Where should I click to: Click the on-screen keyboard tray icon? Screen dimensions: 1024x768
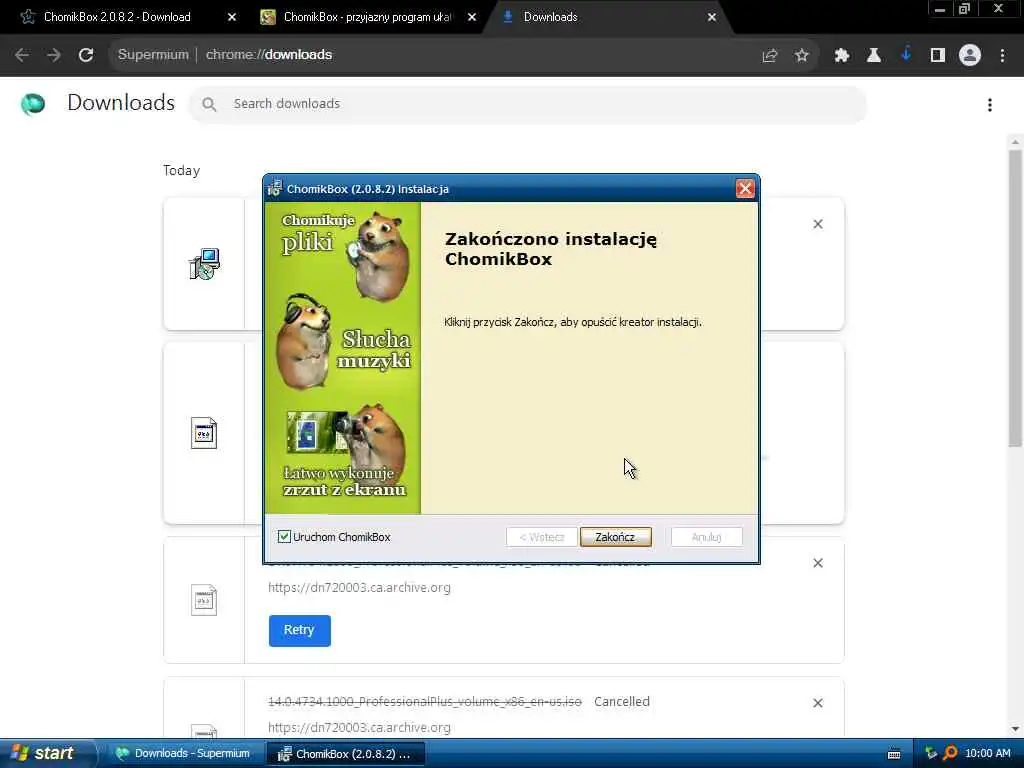tap(894, 754)
